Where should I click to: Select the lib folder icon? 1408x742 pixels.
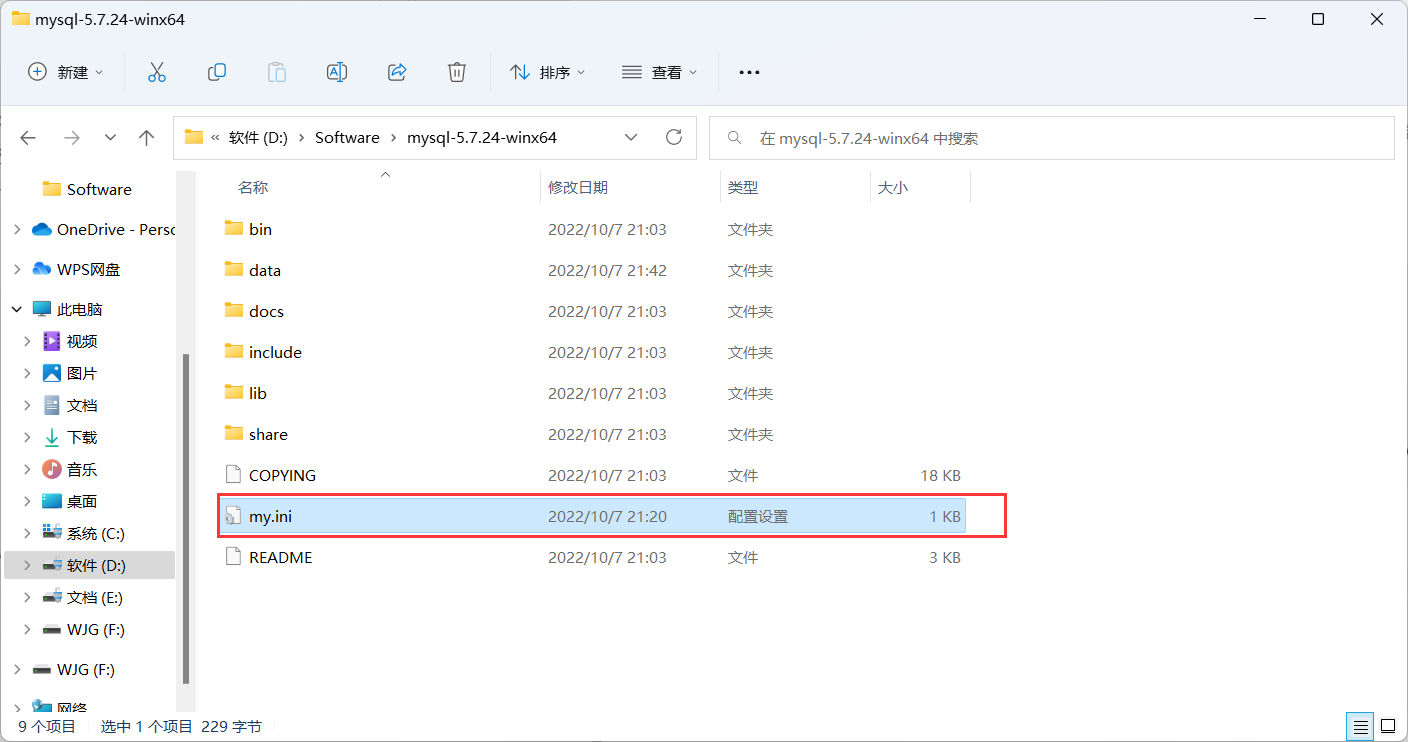(x=234, y=393)
